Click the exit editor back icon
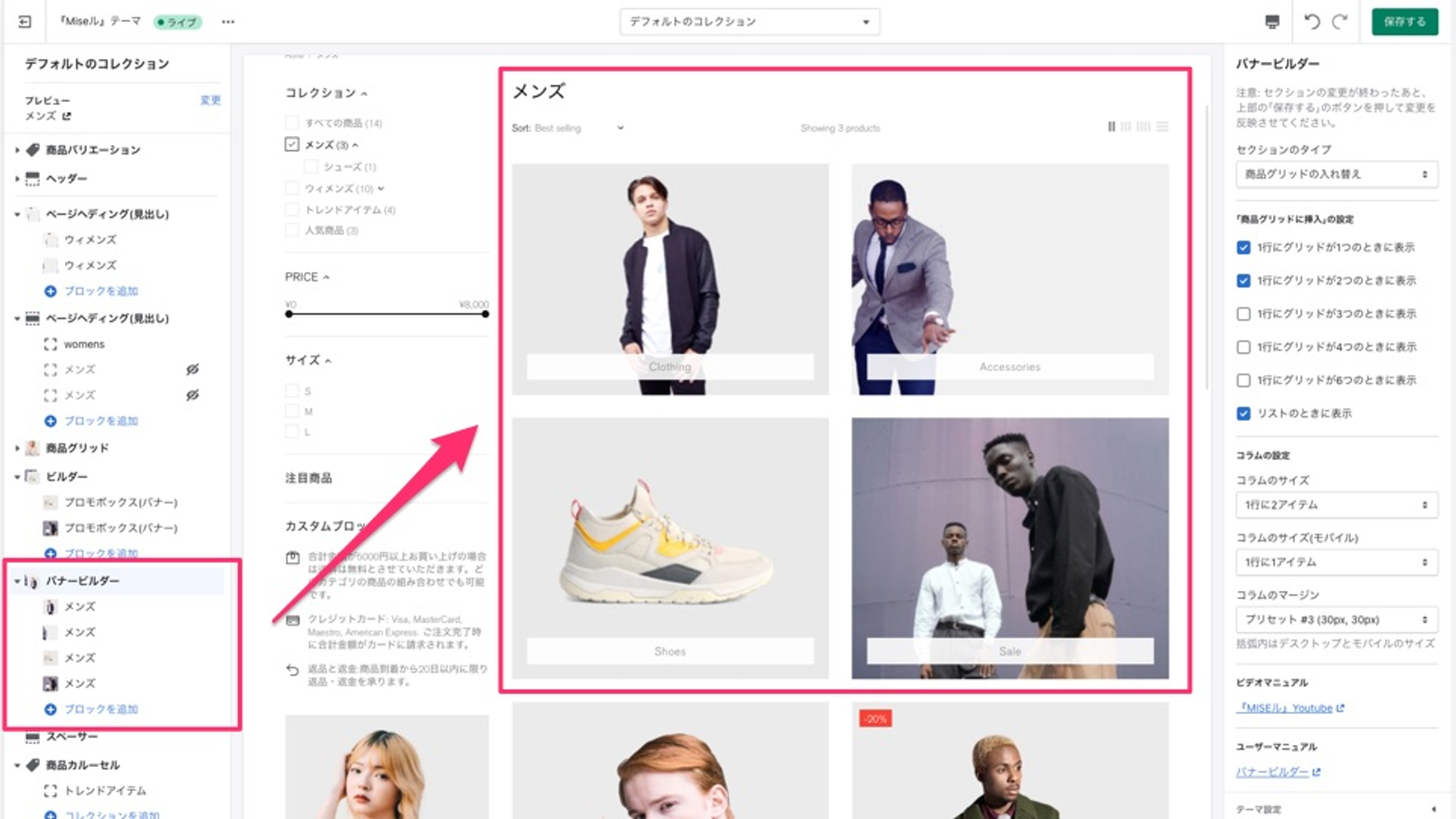Viewport: 1456px width, 819px height. click(25, 22)
